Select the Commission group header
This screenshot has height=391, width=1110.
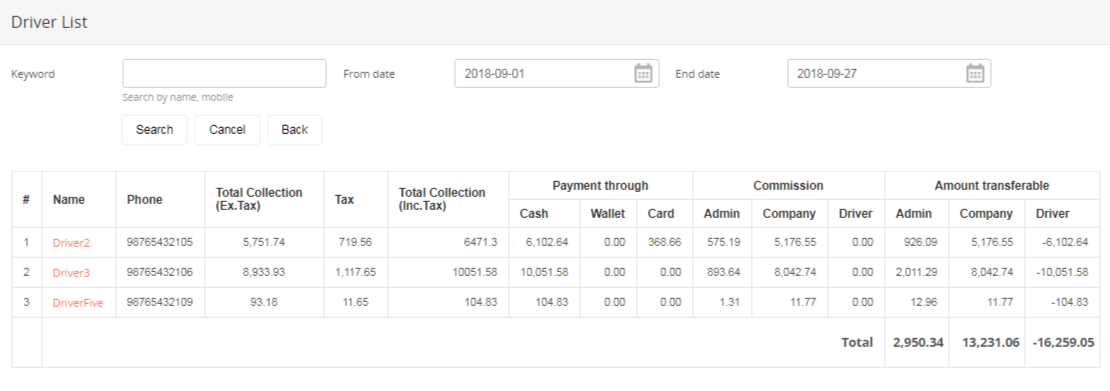[788, 186]
